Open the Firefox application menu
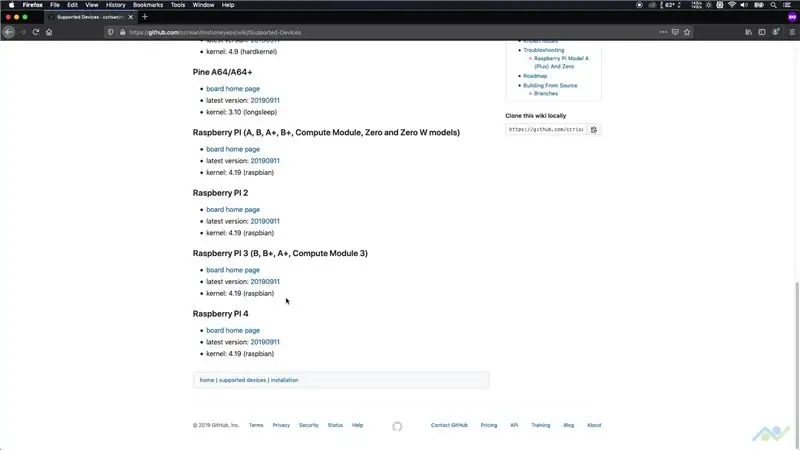Viewport: 800px width, 450px height. coord(33,5)
